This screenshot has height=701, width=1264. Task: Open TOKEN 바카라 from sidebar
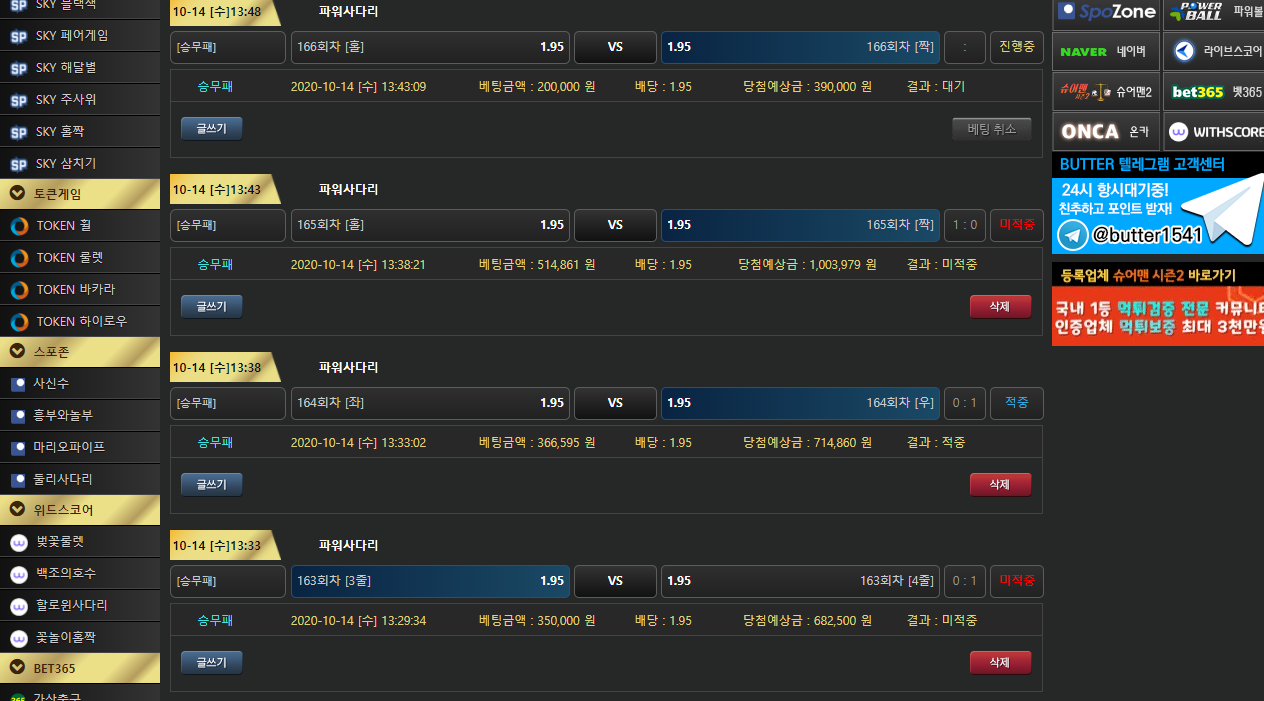pos(75,290)
